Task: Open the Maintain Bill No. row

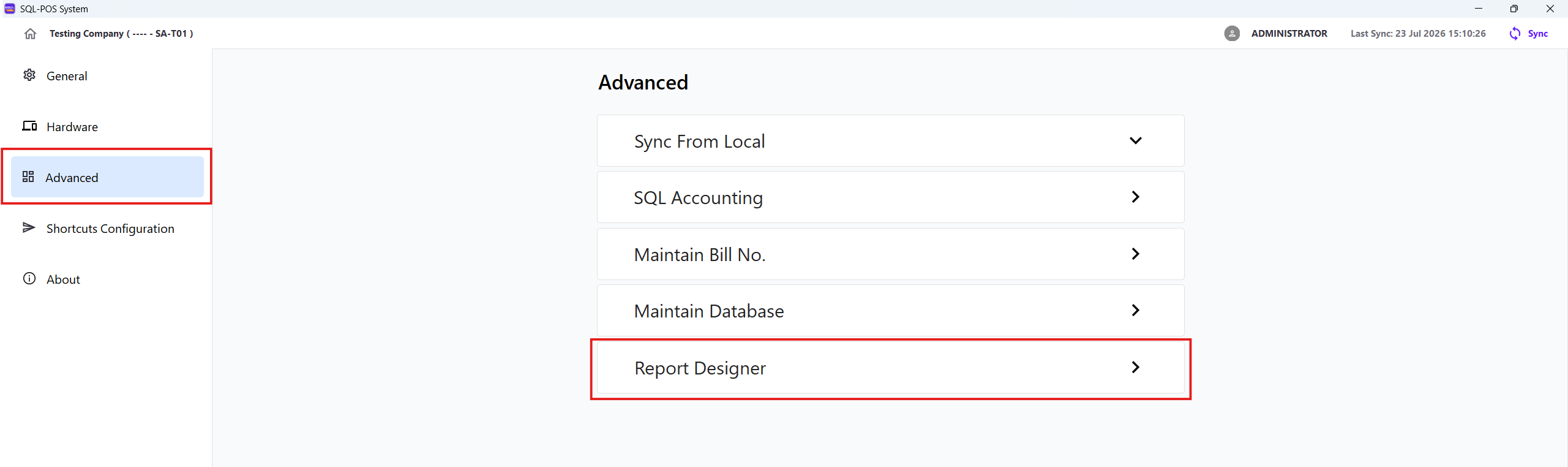Action: pyautogui.click(x=890, y=254)
